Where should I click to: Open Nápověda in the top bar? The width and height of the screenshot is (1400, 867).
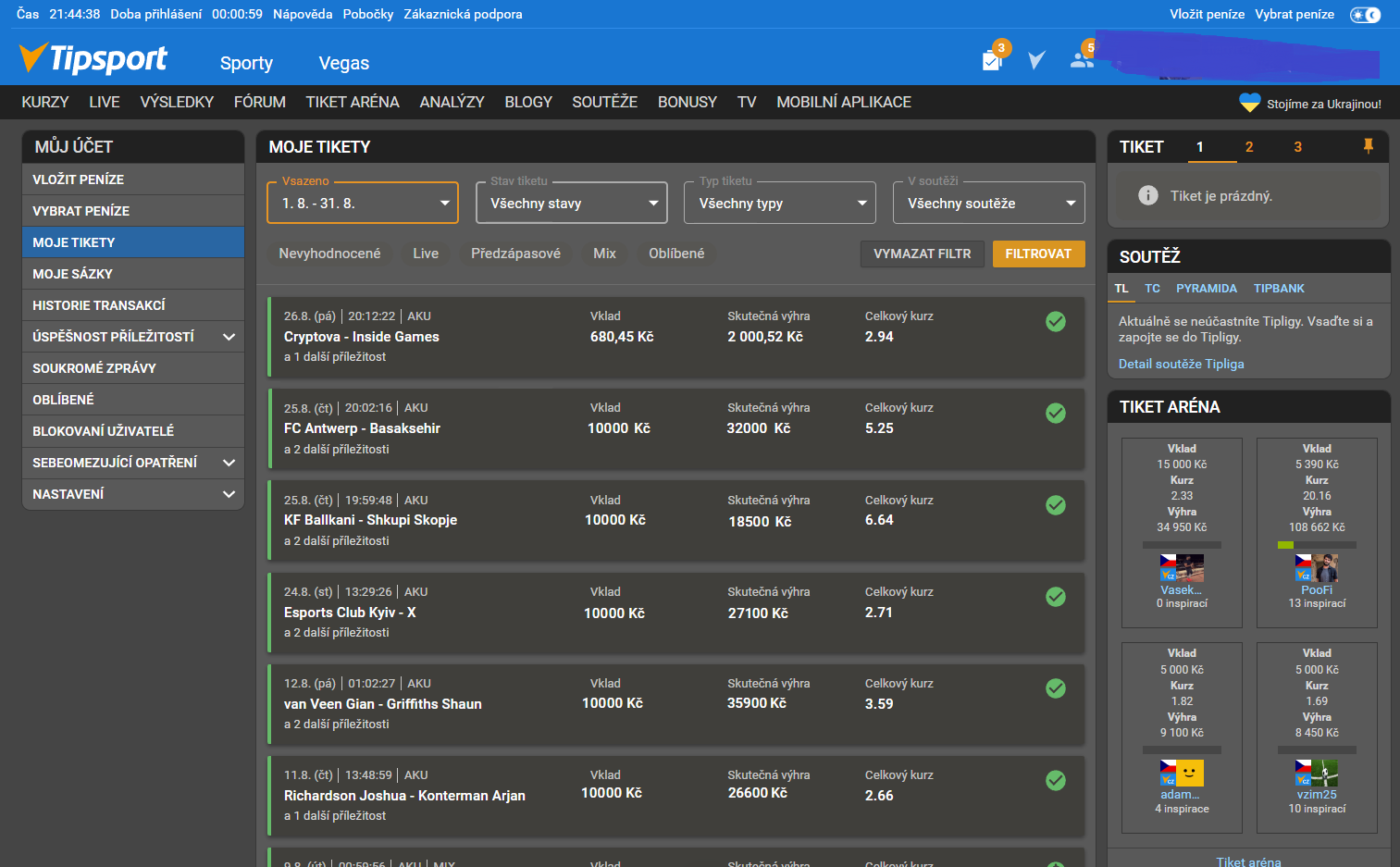303,14
